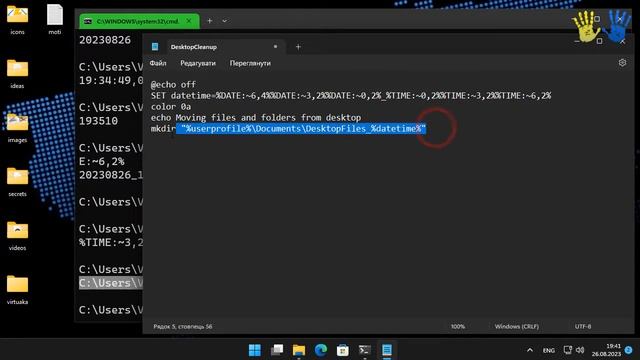Open the clock and date panel

point(606,350)
